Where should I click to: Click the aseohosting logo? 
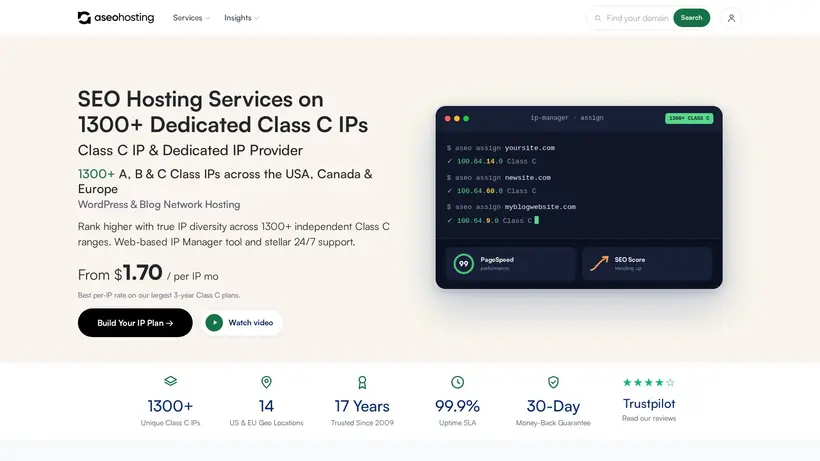(x=116, y=18)
